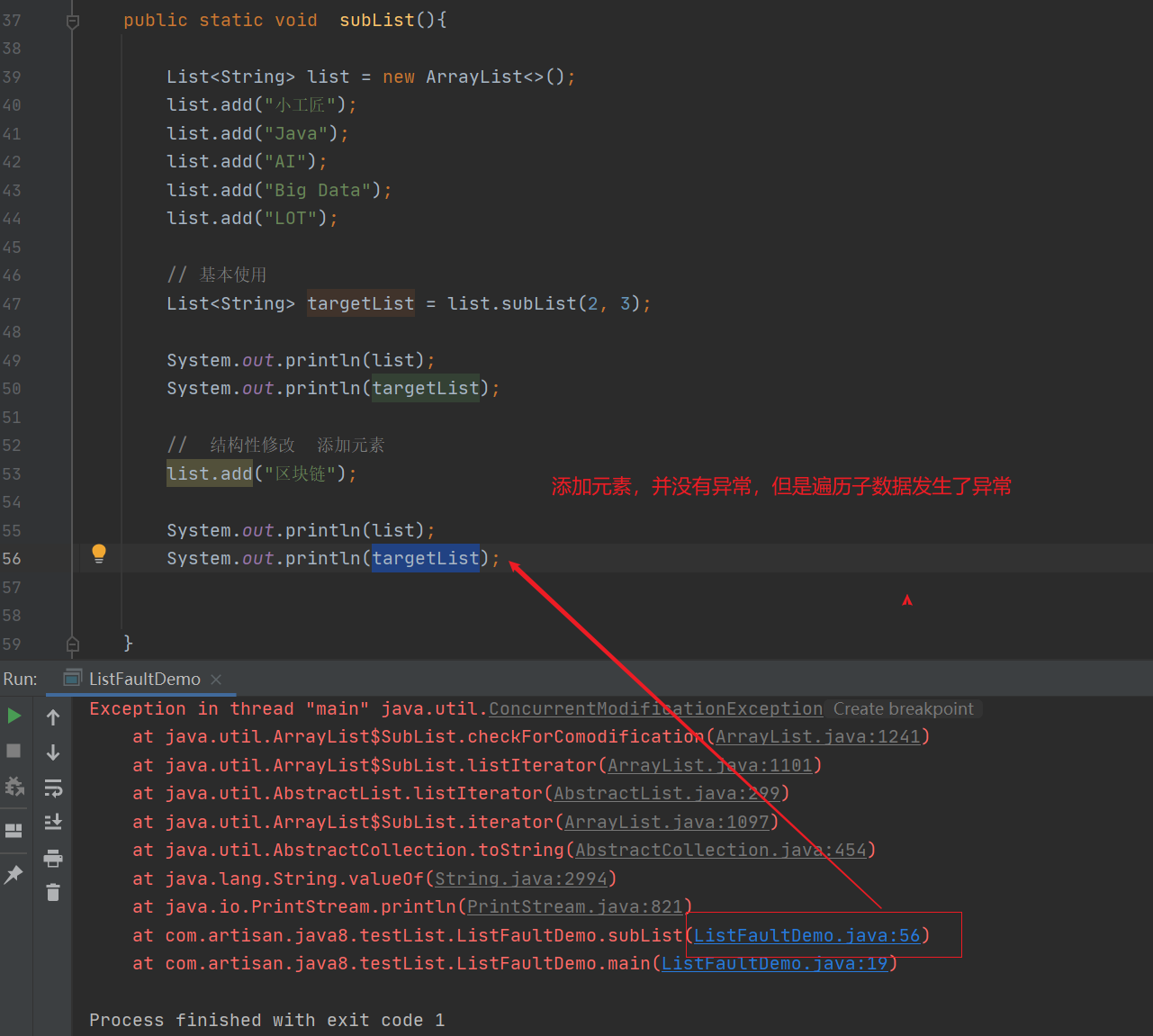Click Create breakpoint in console

904,708
